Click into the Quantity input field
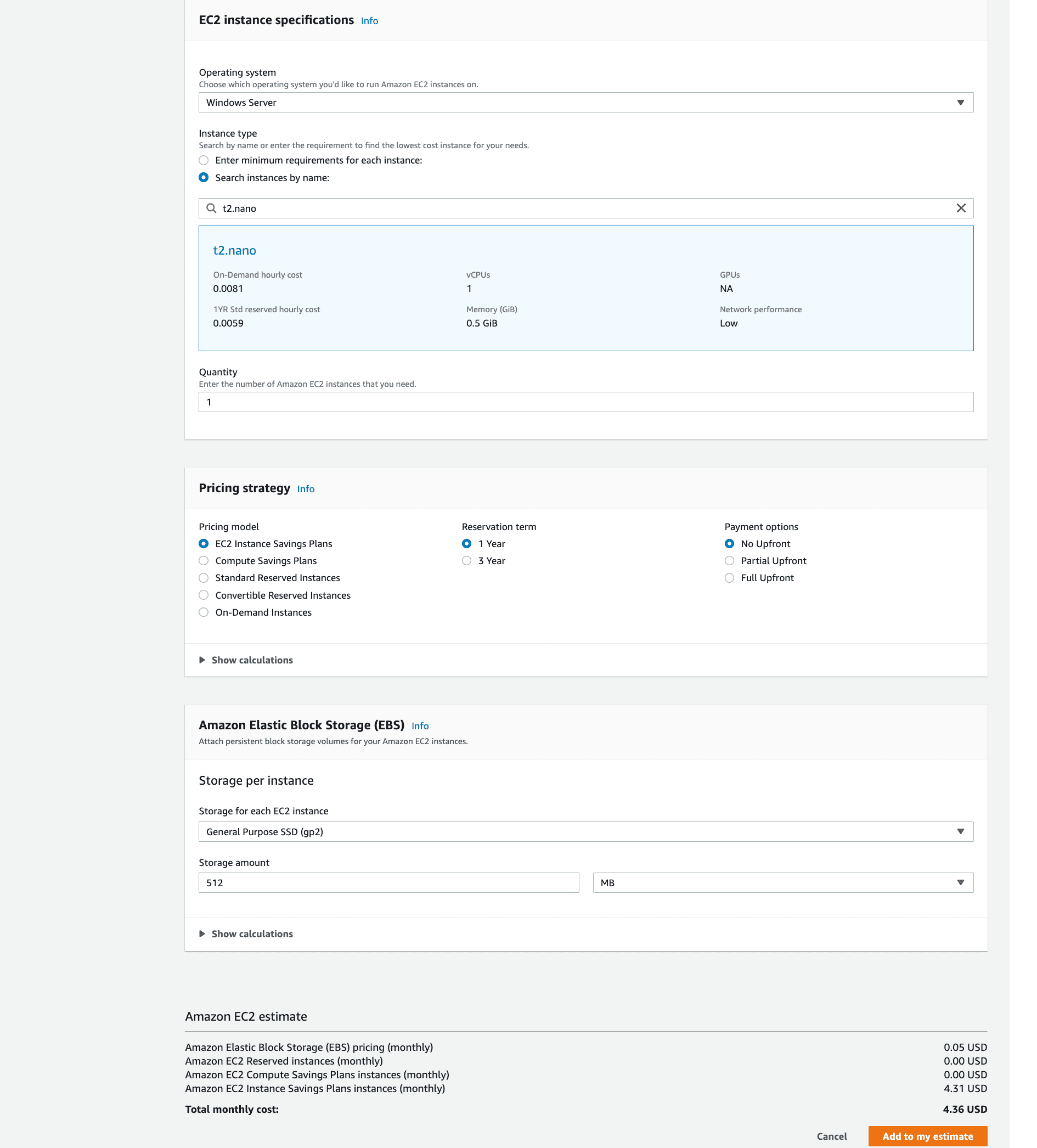1037x1148 pixels. click(x=586, y=402)
